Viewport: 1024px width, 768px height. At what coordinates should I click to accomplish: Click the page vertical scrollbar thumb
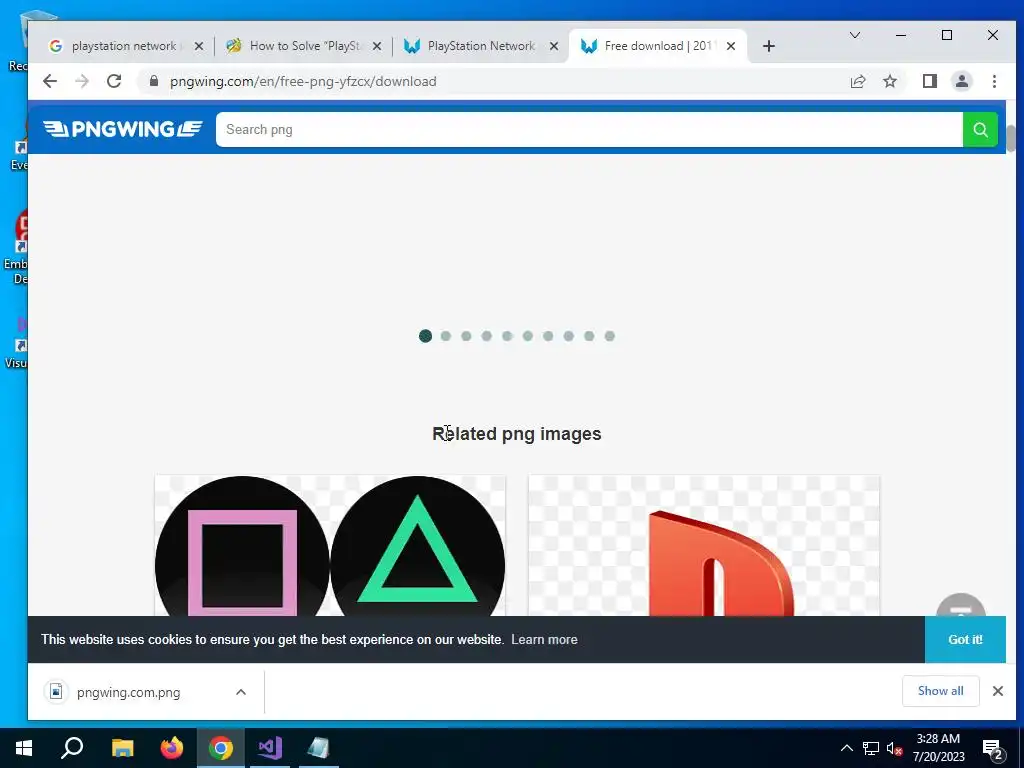[x=1011, y=138]
